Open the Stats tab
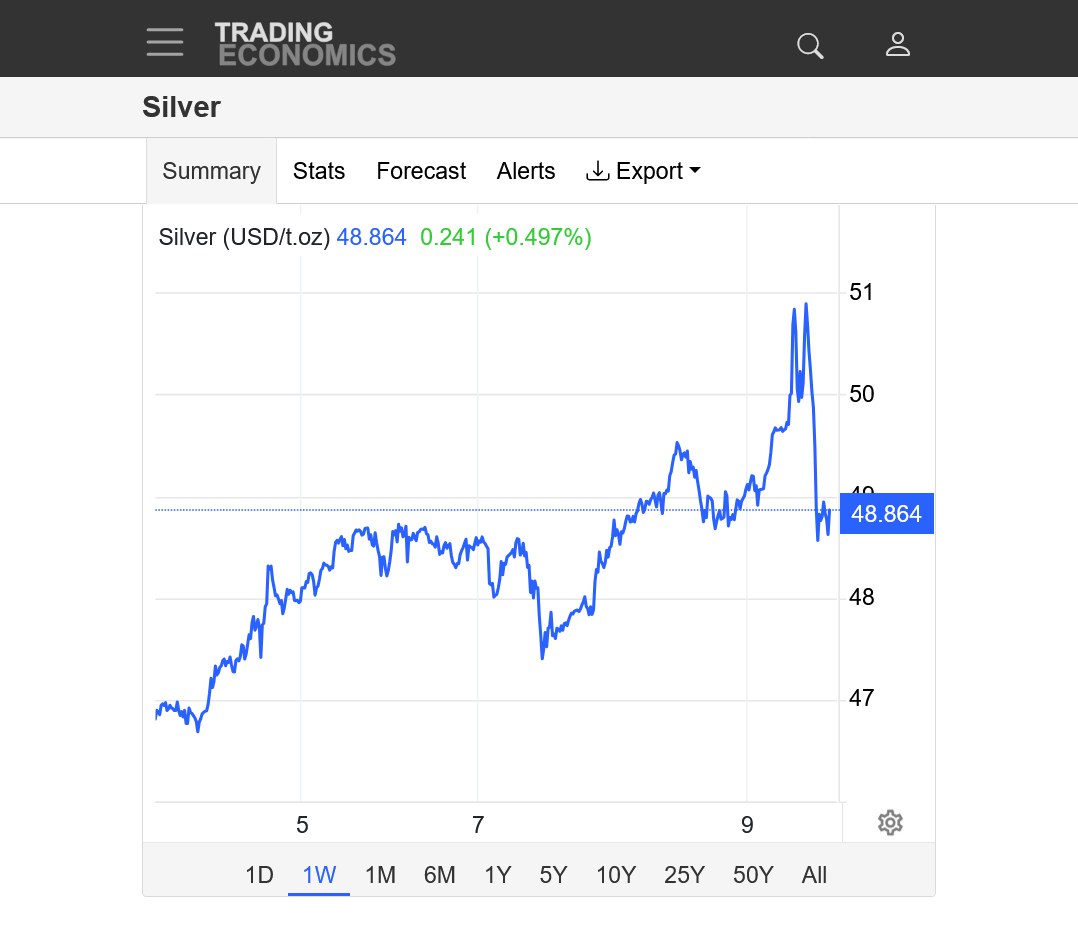This screenshot has height=933, width=1078. click(x=319, y=171)
